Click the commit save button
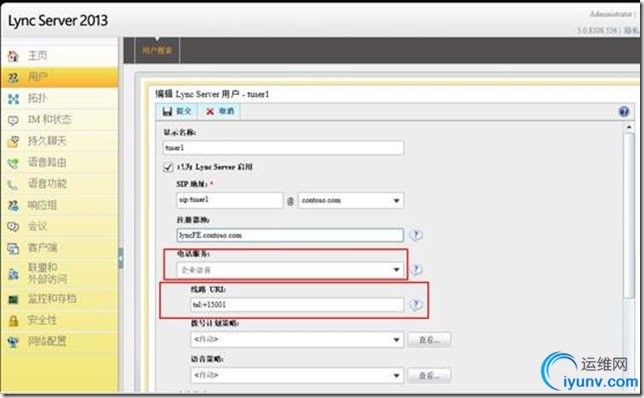Viewport: 644px width, 398px height. tap(177, 111)
